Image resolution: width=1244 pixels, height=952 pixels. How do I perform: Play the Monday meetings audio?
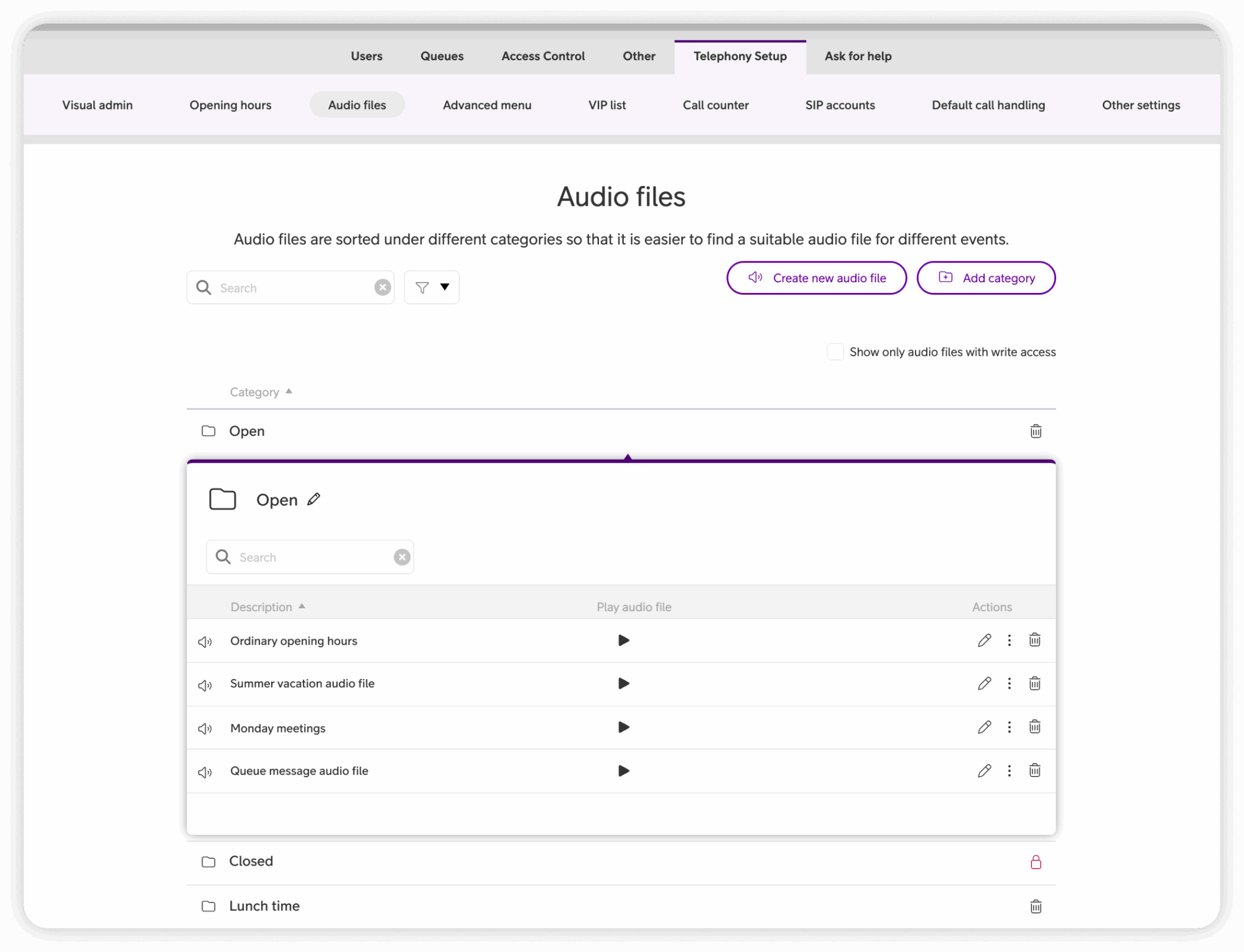coord(623,728)
